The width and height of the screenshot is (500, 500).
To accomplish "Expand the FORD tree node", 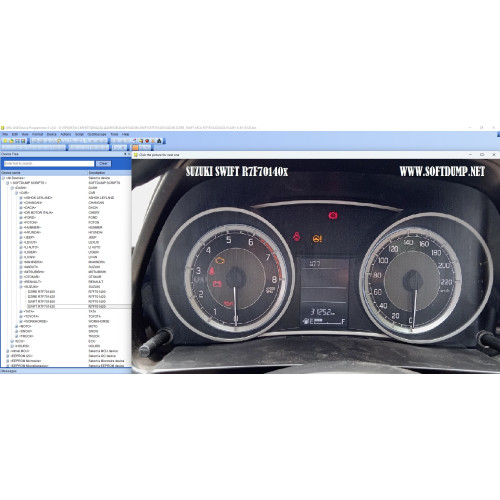I will (x=21, y=217).
